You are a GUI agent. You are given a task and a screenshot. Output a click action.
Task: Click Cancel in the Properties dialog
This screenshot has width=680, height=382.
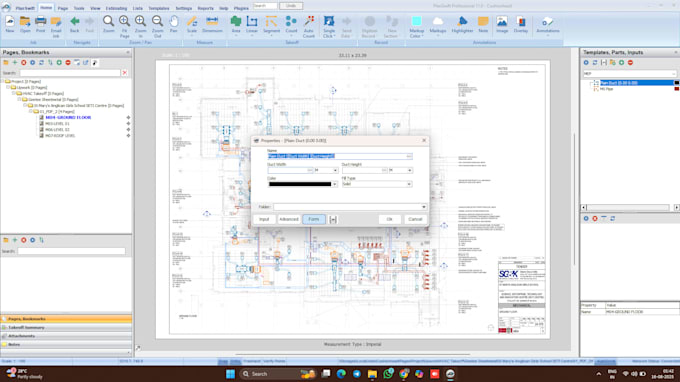coord(415,219)
